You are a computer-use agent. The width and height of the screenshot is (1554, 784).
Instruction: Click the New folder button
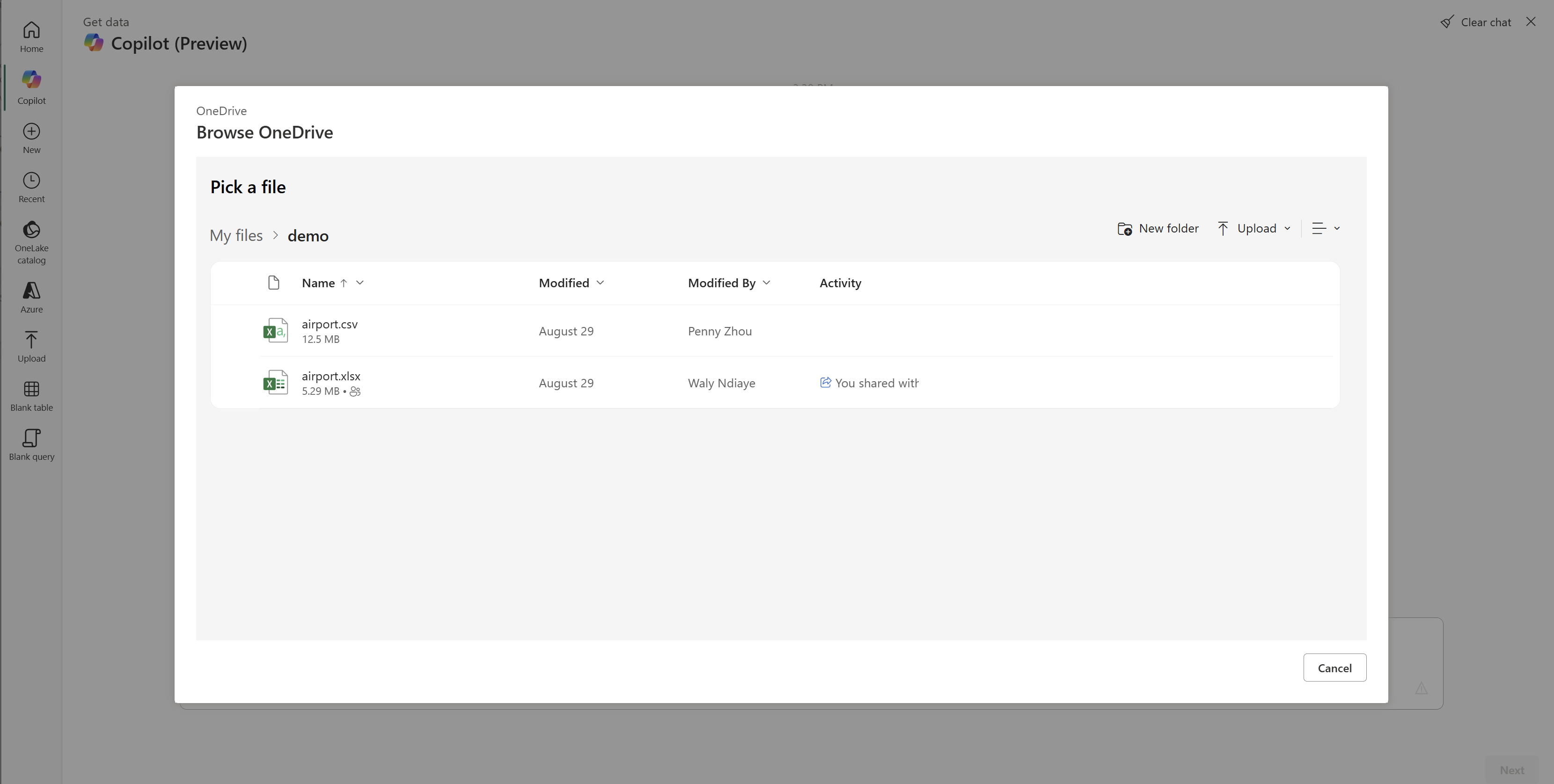tap(1158, 229)
